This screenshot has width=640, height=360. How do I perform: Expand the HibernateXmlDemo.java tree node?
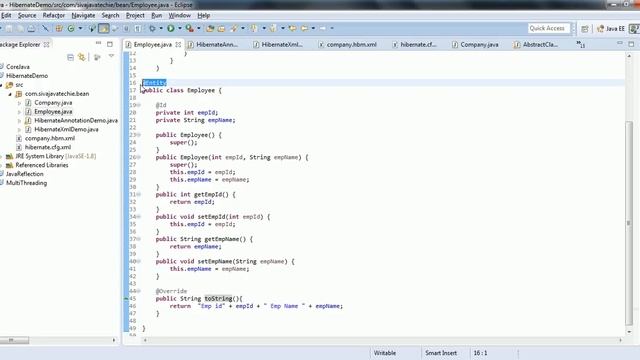tap(19, 129)
